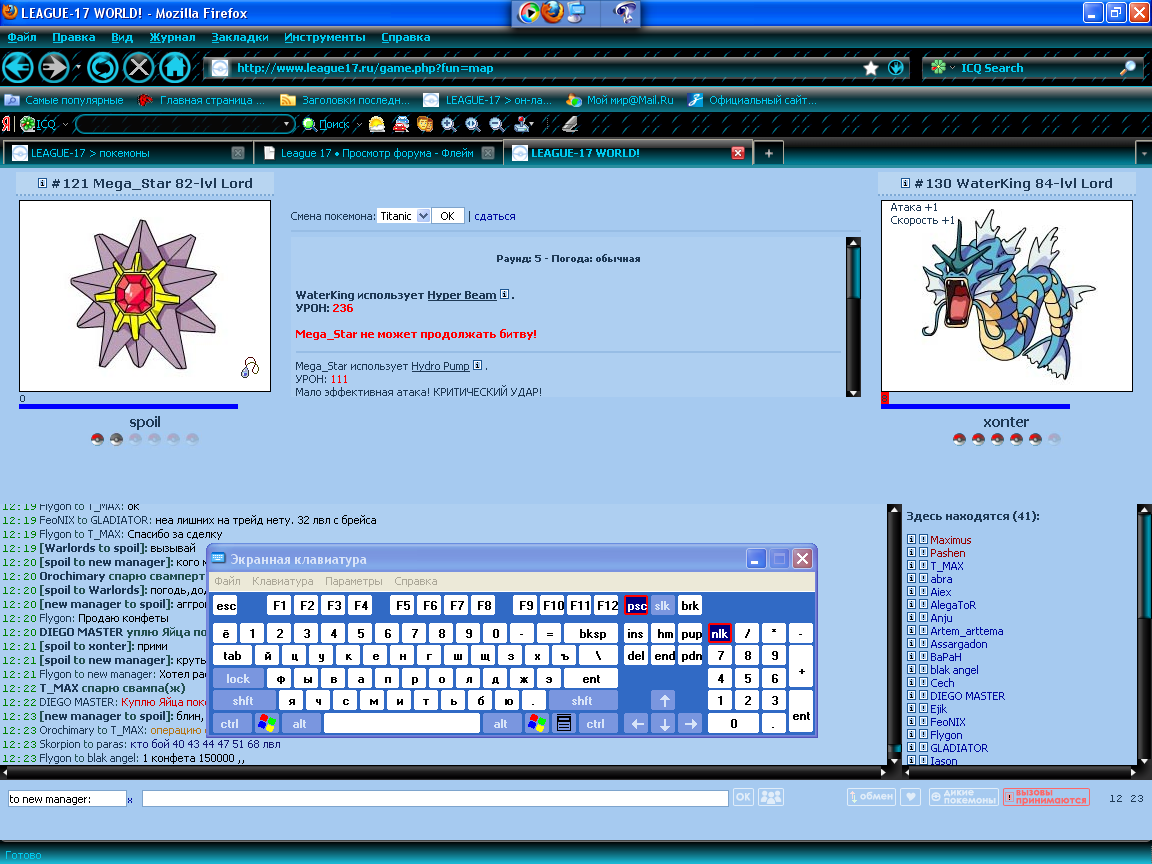Click the Firefox icon in the top launcher
This screenshot has height=864, width=1152.
[552, 12]
